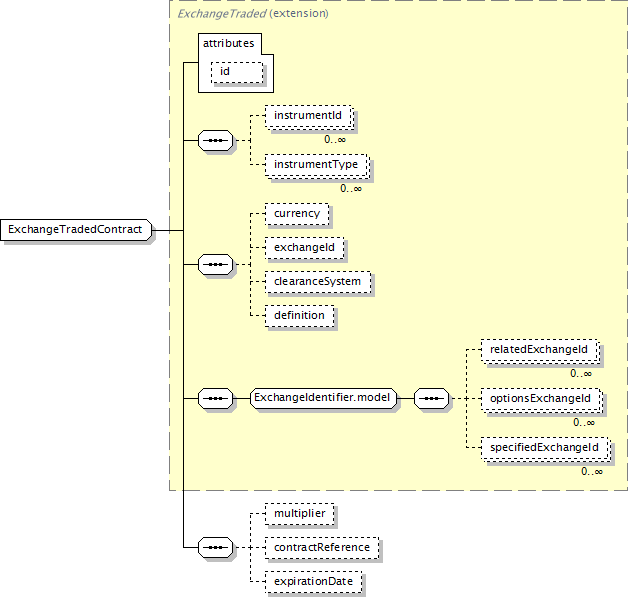Click the instrumentId element
This screenshot has height=598, width=628.
pyautogui.click(x=308, y=117)
